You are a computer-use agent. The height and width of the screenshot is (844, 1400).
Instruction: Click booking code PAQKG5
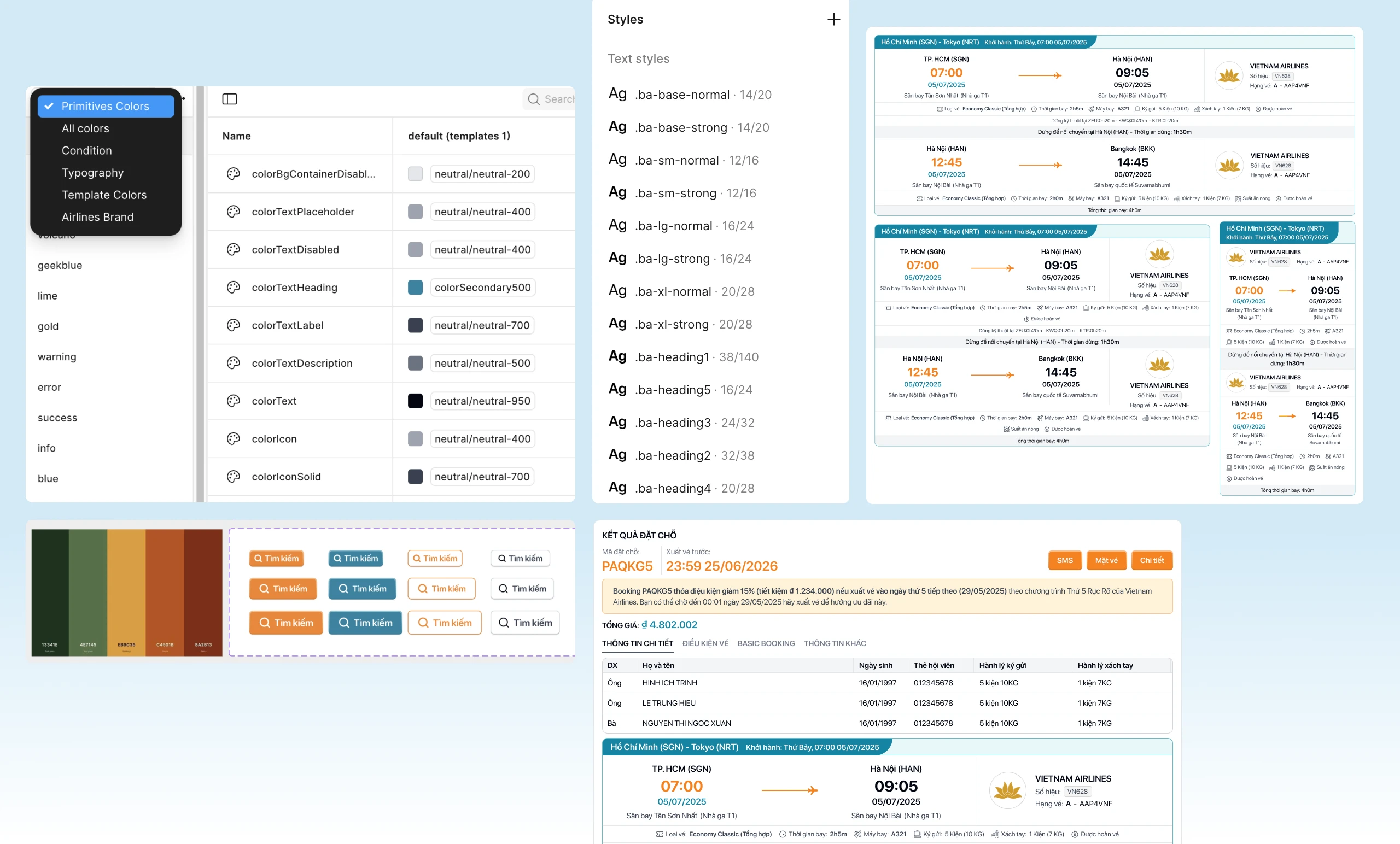[627, 566]
